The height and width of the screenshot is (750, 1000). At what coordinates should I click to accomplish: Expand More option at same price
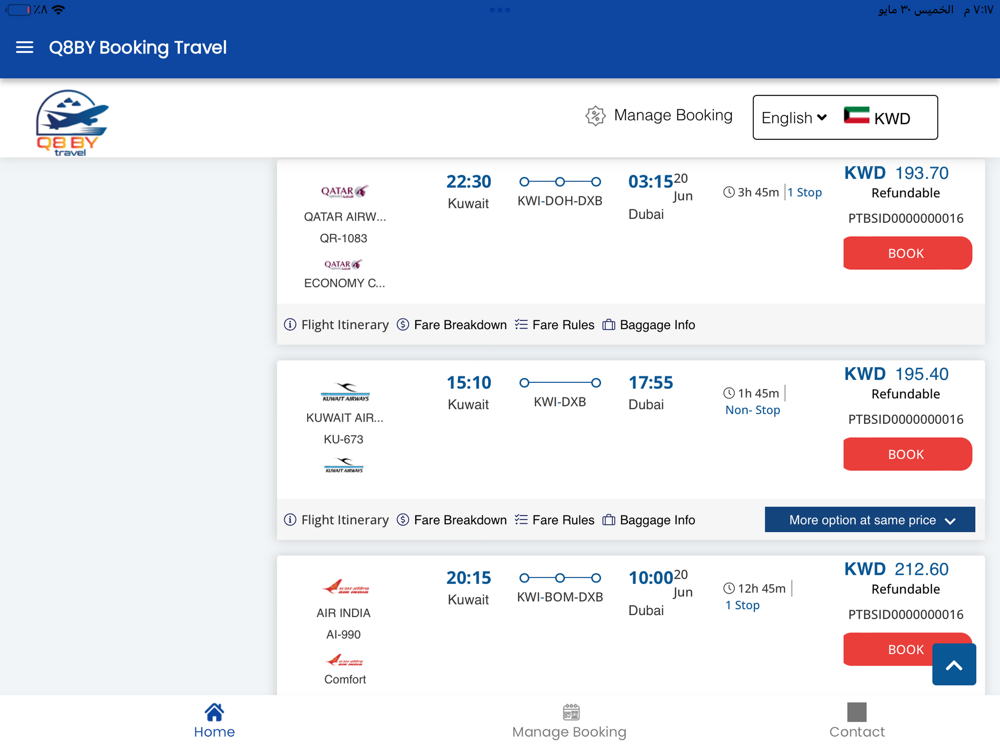870,520
